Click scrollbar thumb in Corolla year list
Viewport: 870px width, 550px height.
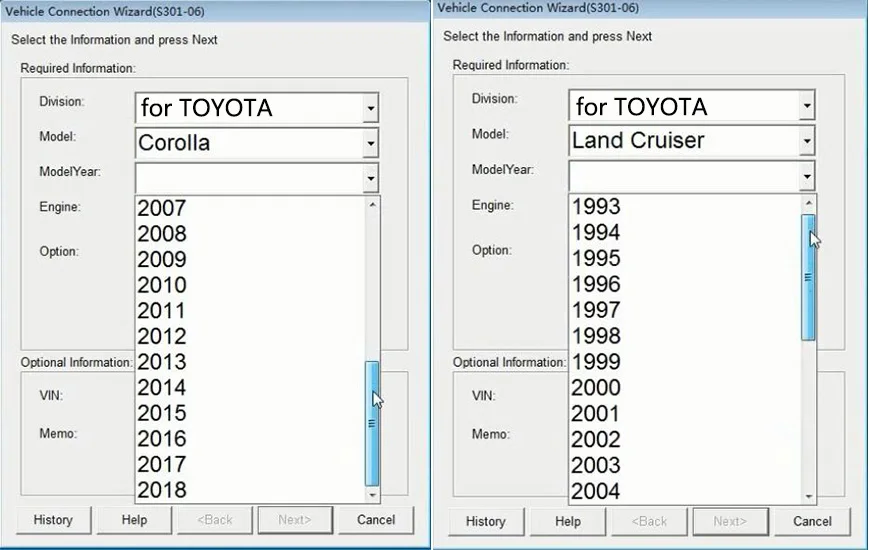pos(372,423)
